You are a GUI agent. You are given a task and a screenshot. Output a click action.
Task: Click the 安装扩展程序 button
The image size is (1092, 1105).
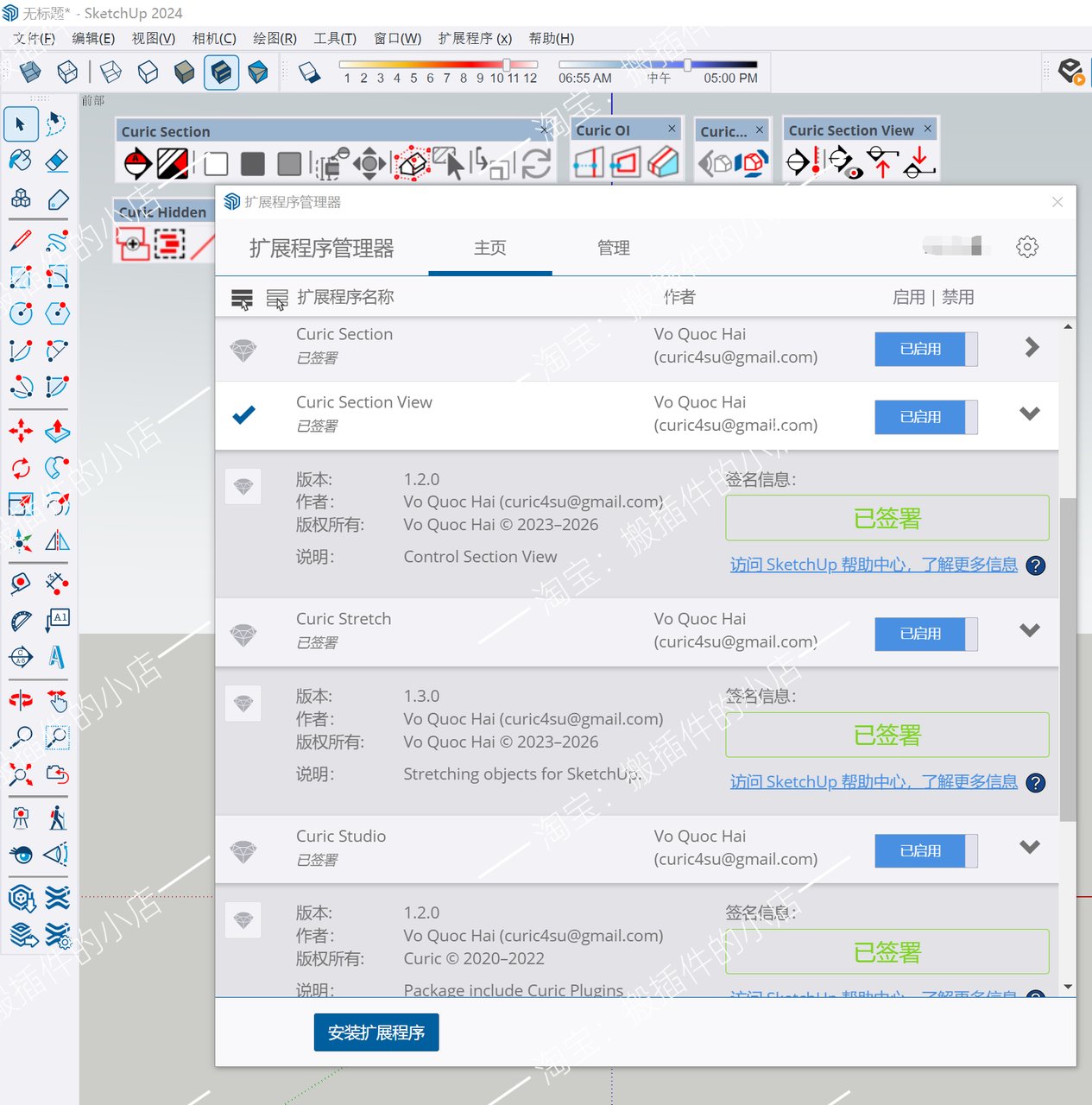[376, 1032]
